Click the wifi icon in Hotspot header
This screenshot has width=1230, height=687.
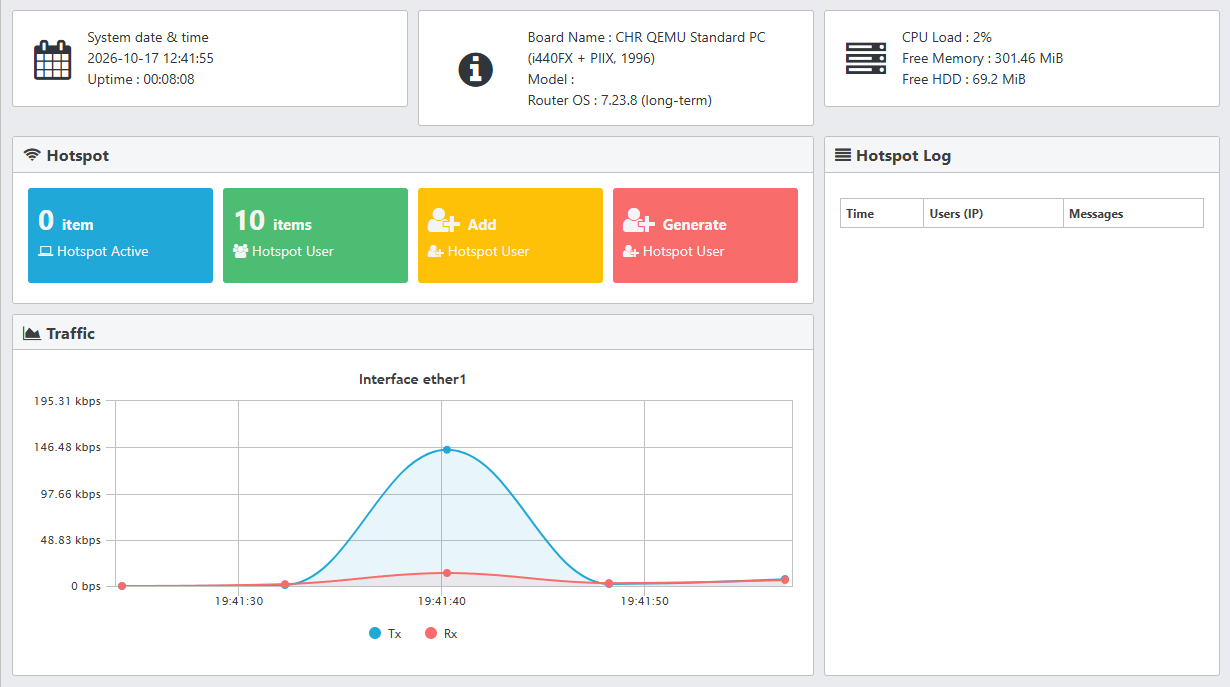(x=32, y=155)
